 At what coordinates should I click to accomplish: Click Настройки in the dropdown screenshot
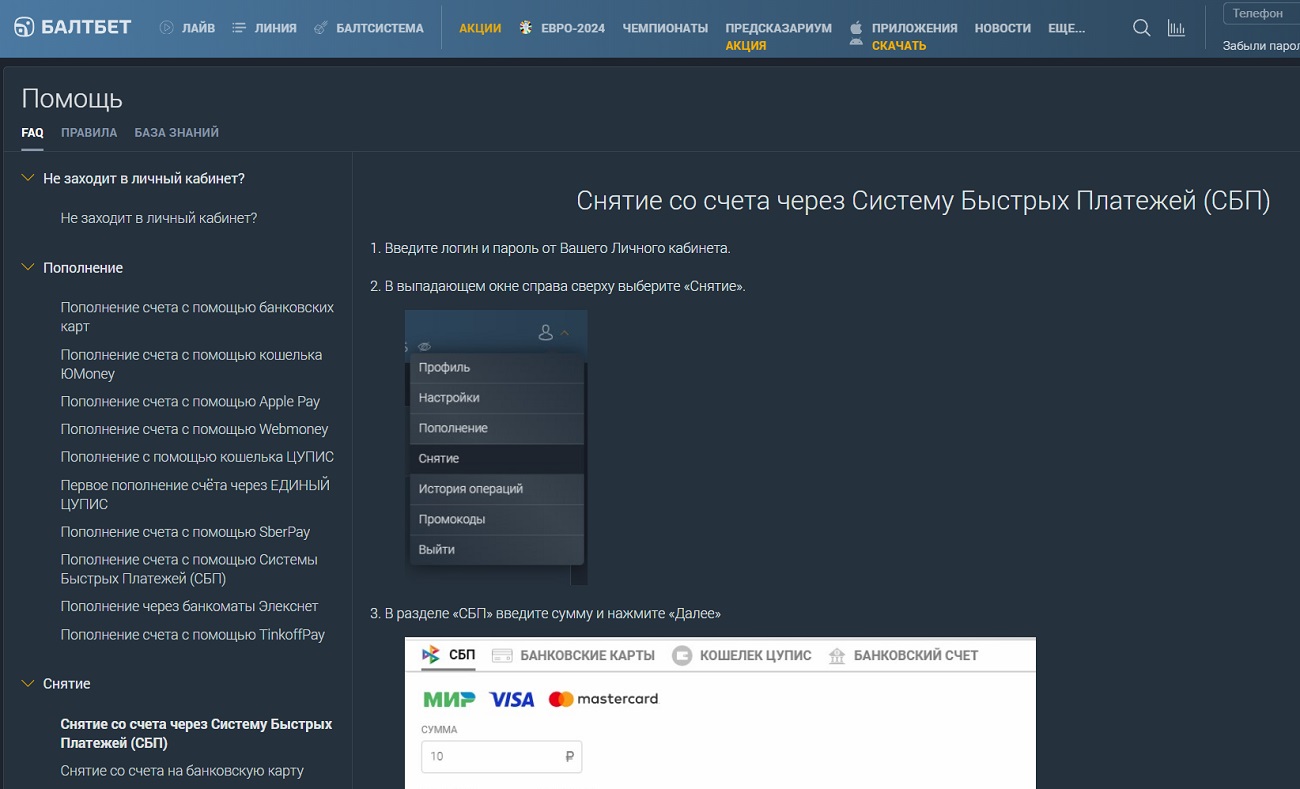point(496,398)
